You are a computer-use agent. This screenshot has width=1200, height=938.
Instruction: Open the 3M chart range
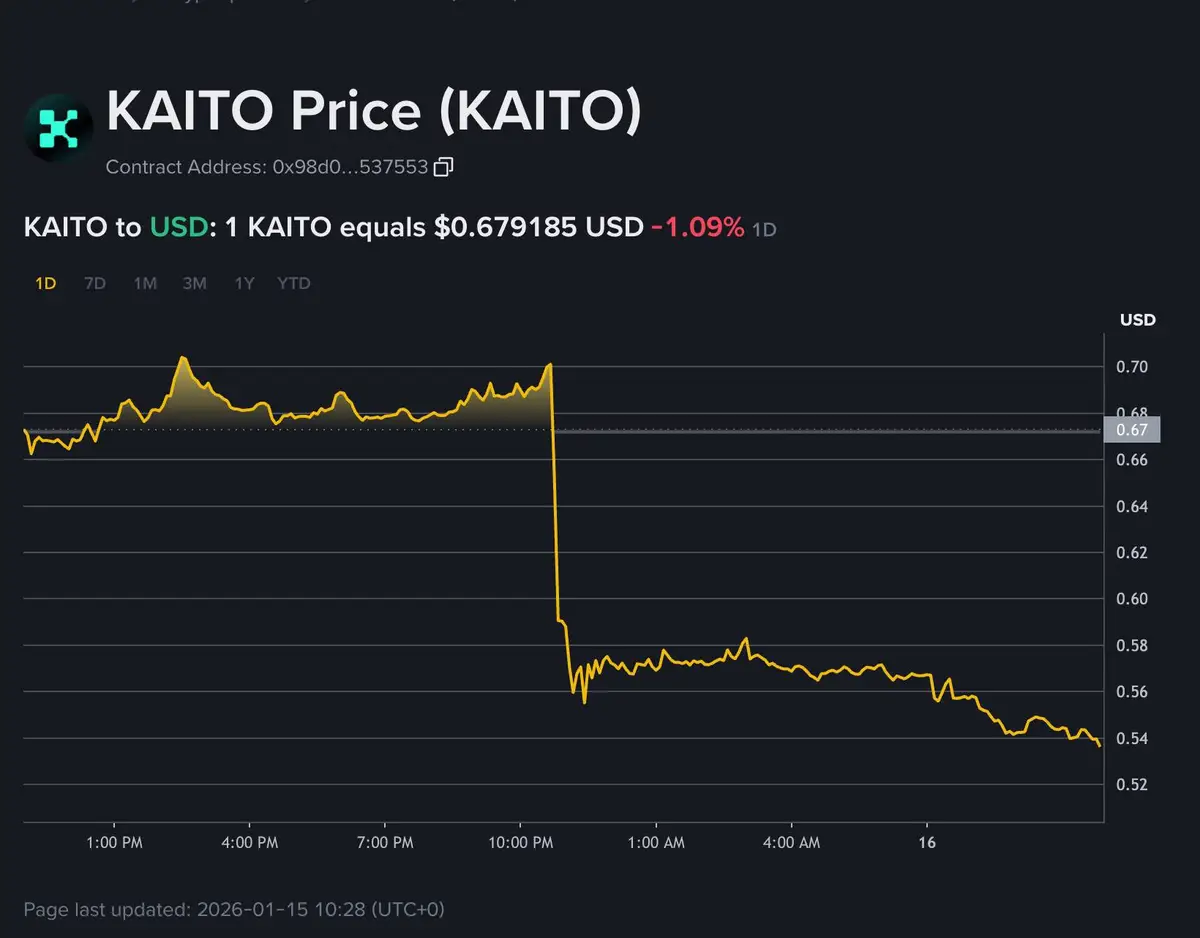[x=194, y=283]
